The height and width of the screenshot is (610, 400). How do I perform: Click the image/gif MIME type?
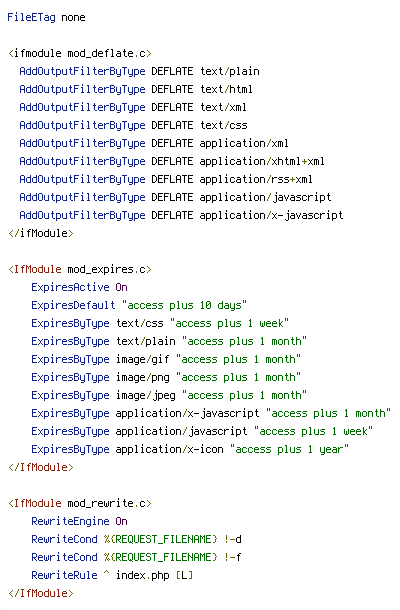[142, 359]
